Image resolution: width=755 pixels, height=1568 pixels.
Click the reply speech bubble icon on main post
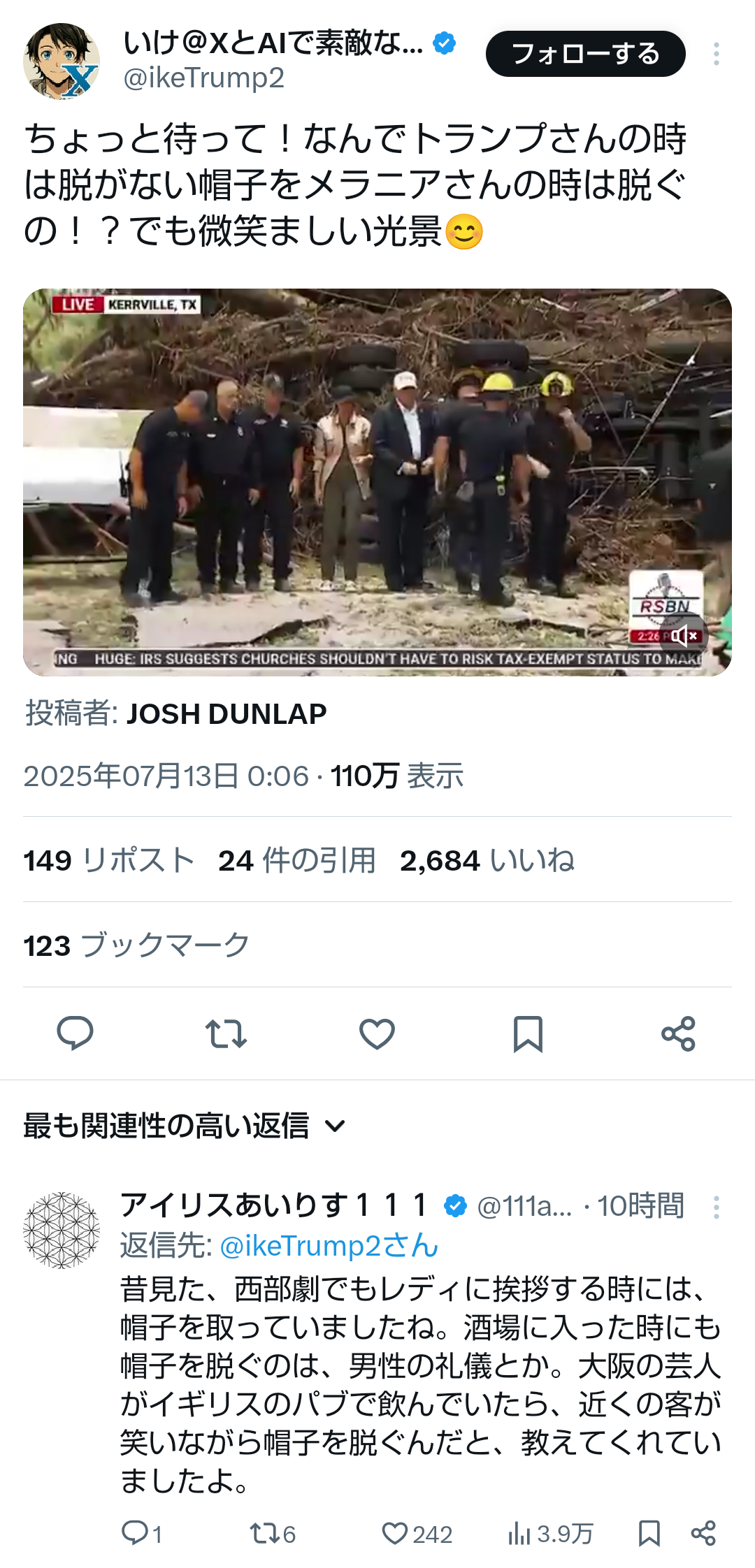pos(75,1033)
